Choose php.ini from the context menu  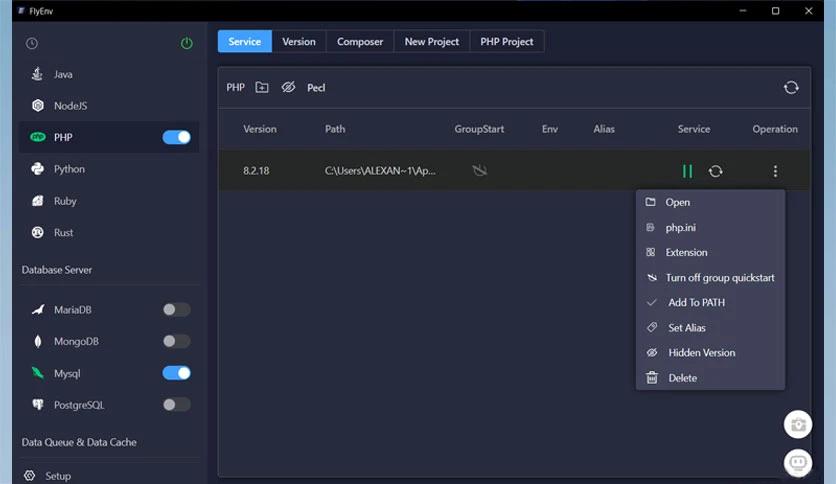tap(710, 227)
